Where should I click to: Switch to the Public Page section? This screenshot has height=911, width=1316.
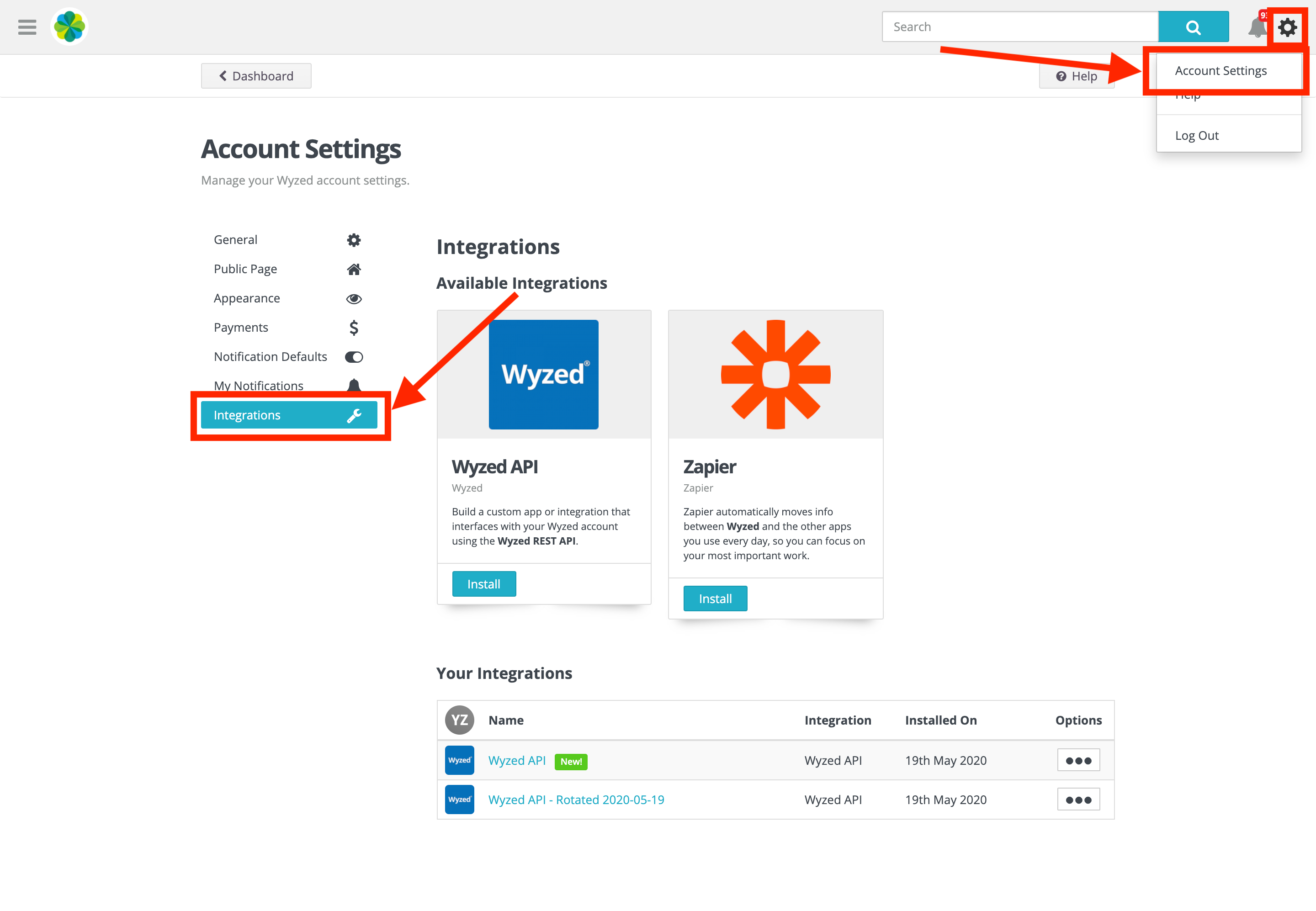(245, 268)
